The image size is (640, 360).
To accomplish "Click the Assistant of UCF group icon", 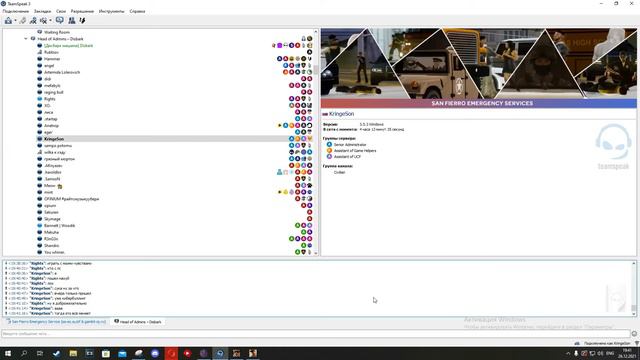I will (329, 157).
